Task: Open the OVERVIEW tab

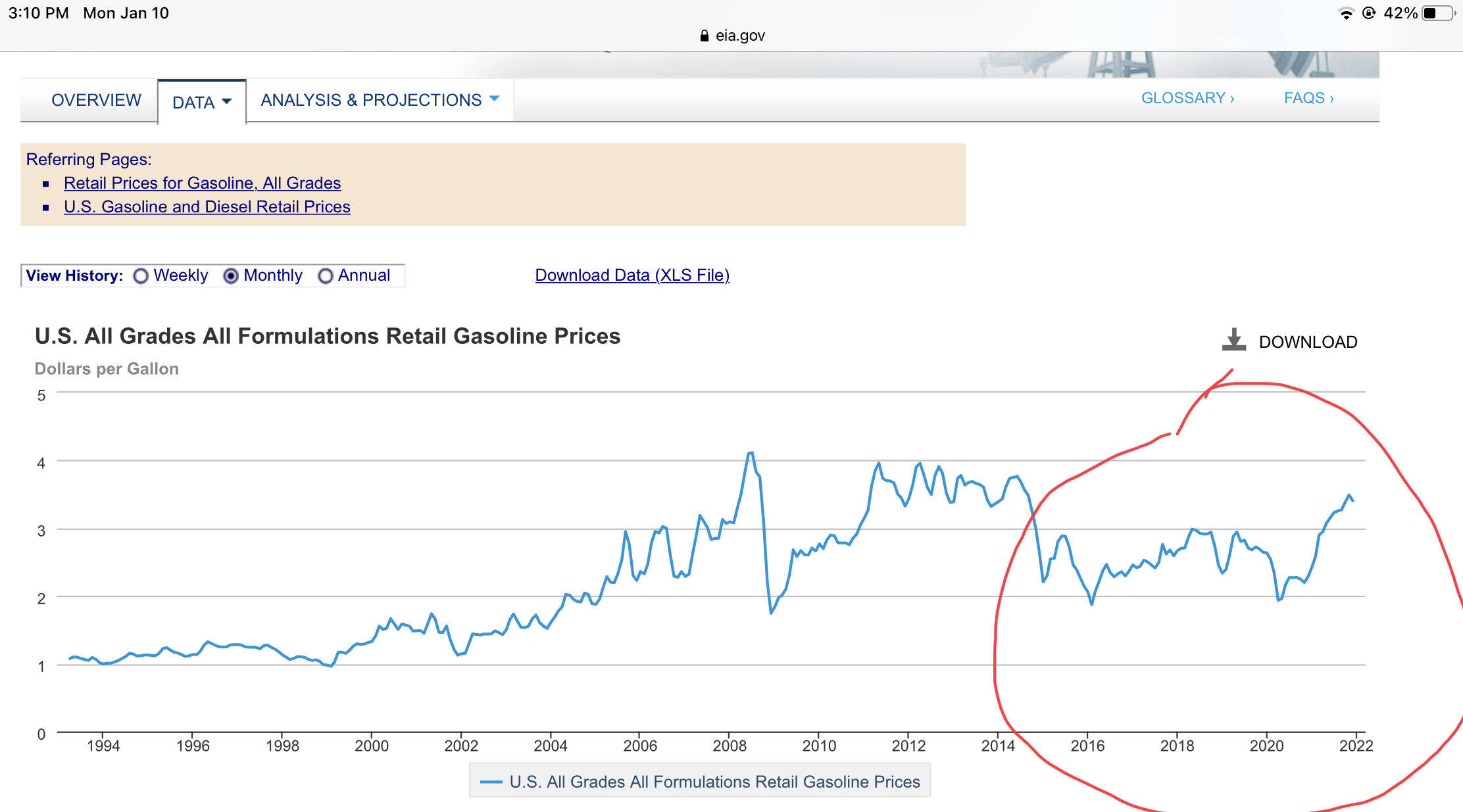Action: click(x=96, y=100)
